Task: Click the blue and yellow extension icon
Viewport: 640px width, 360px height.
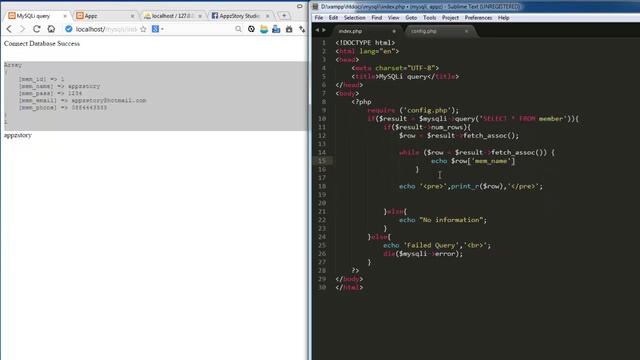Action: pos(264,29)
